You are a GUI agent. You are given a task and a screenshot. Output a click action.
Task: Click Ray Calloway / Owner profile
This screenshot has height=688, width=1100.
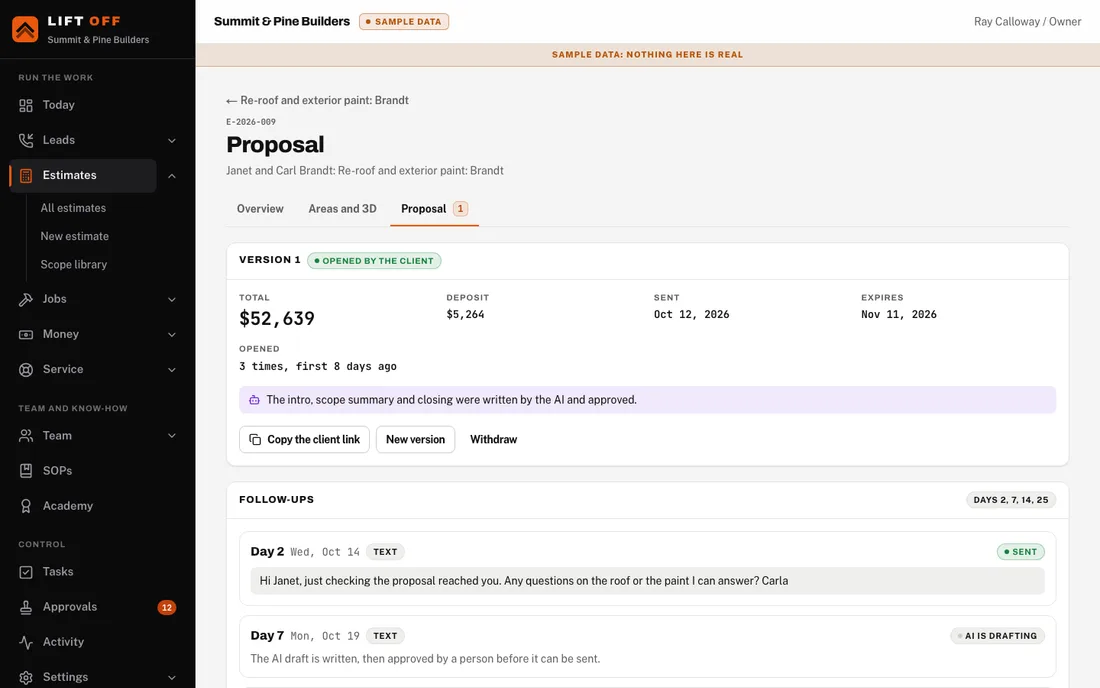[x=1027, y=22]
